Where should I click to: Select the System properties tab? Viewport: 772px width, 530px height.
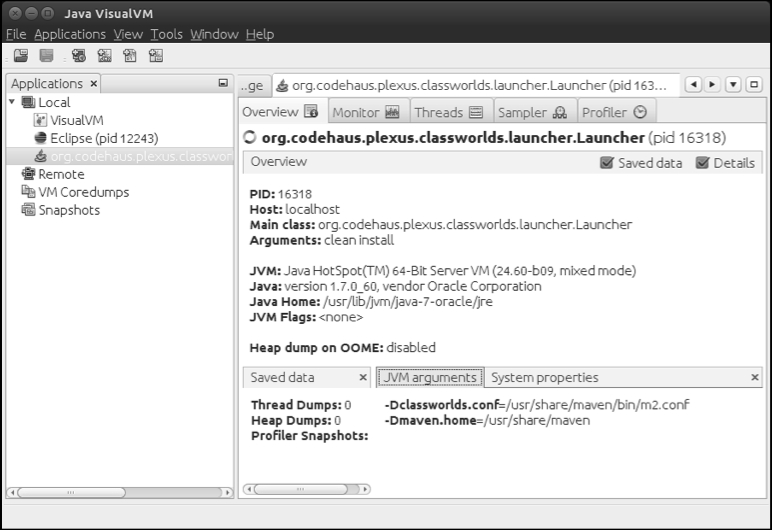[x=545, y=377]
